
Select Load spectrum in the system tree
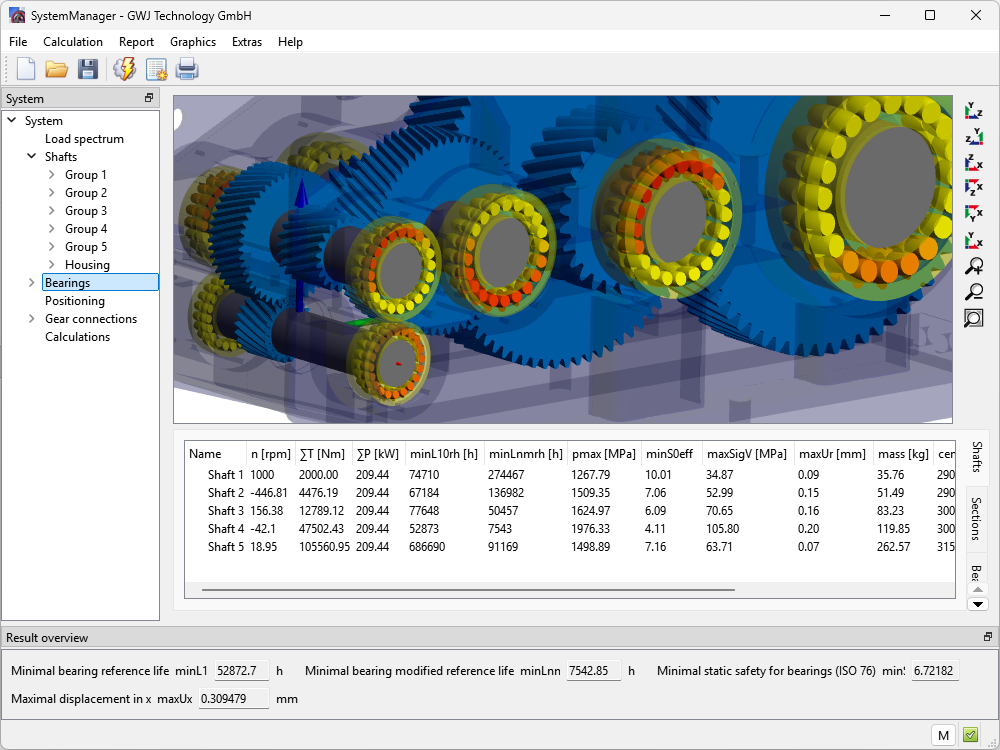click(x=84, y=139)
